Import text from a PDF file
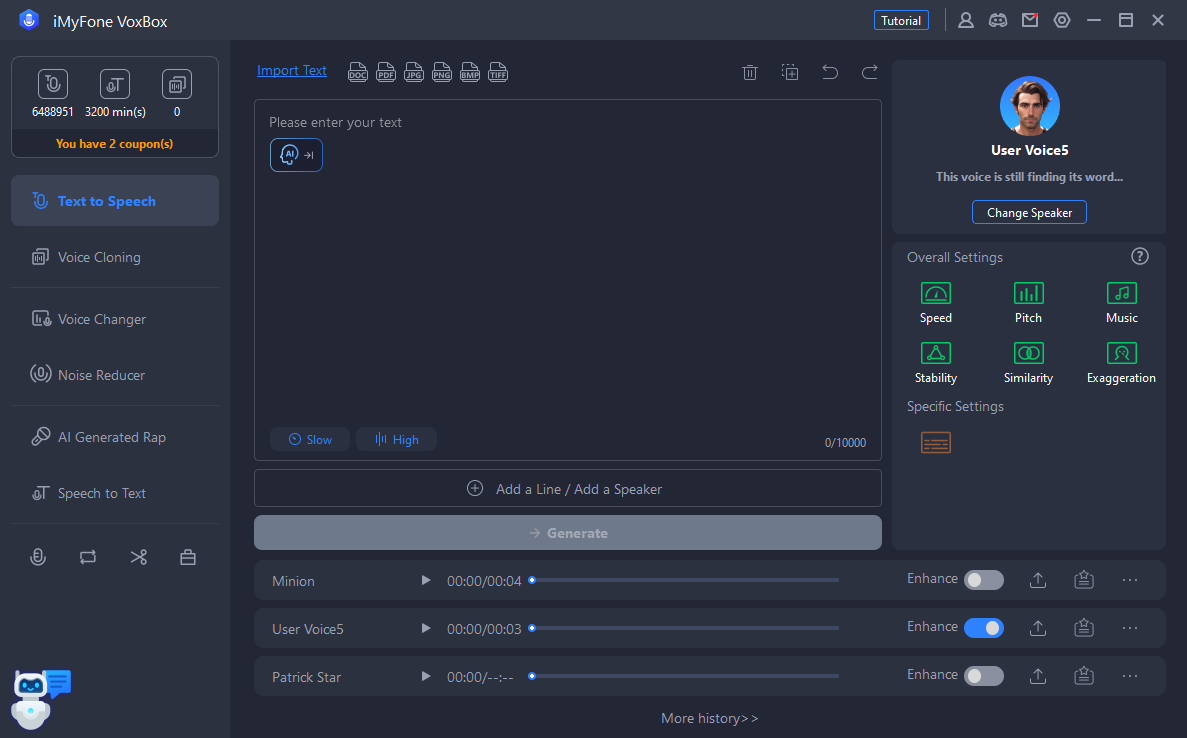1187x738 pixels. tap(385, 71)
